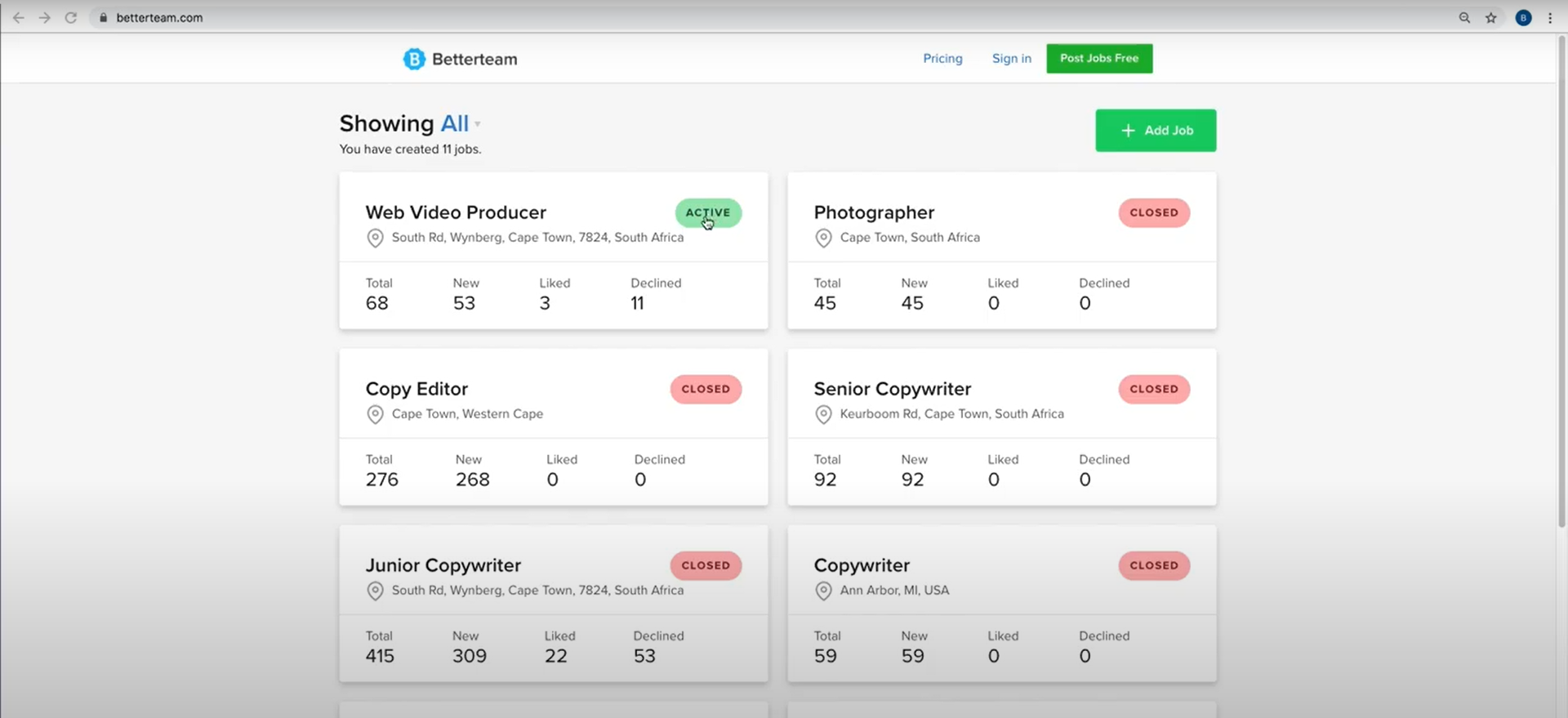Open the Pricing page

pyautogui.click(x=942, y=59)
